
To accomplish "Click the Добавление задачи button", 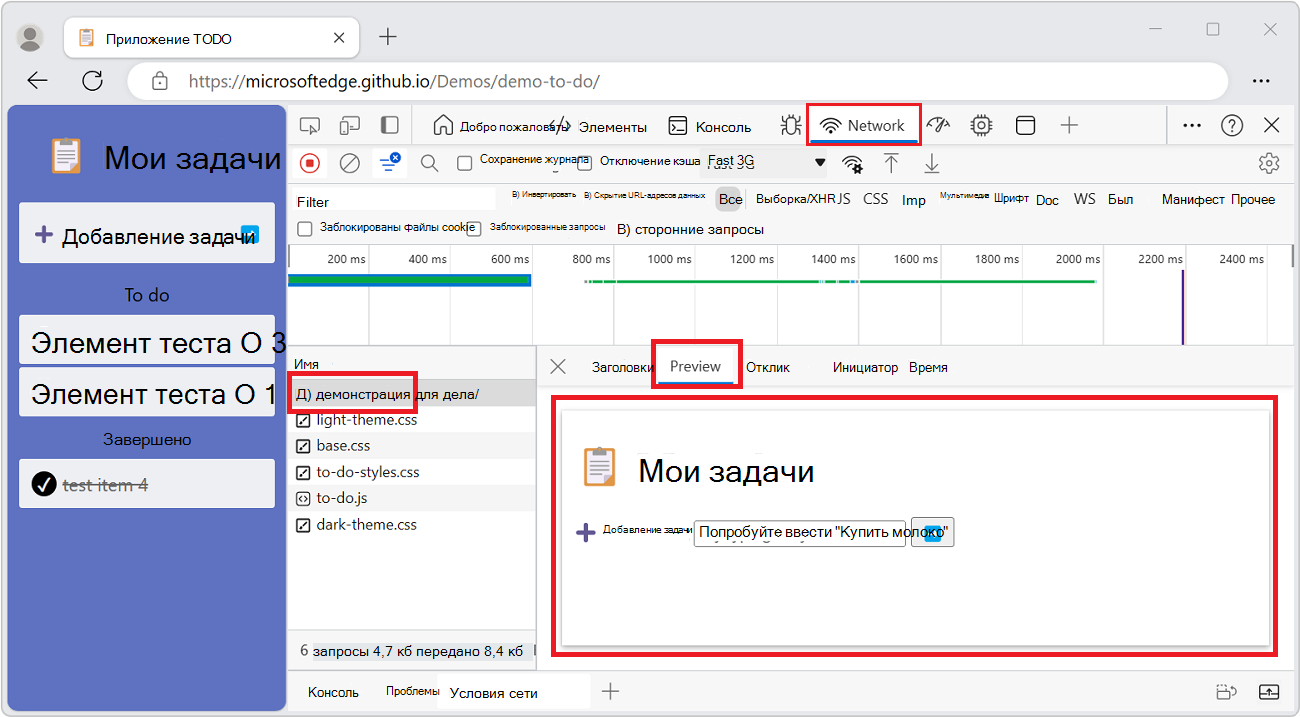I will pyautogui.click(x=146, y=233).
